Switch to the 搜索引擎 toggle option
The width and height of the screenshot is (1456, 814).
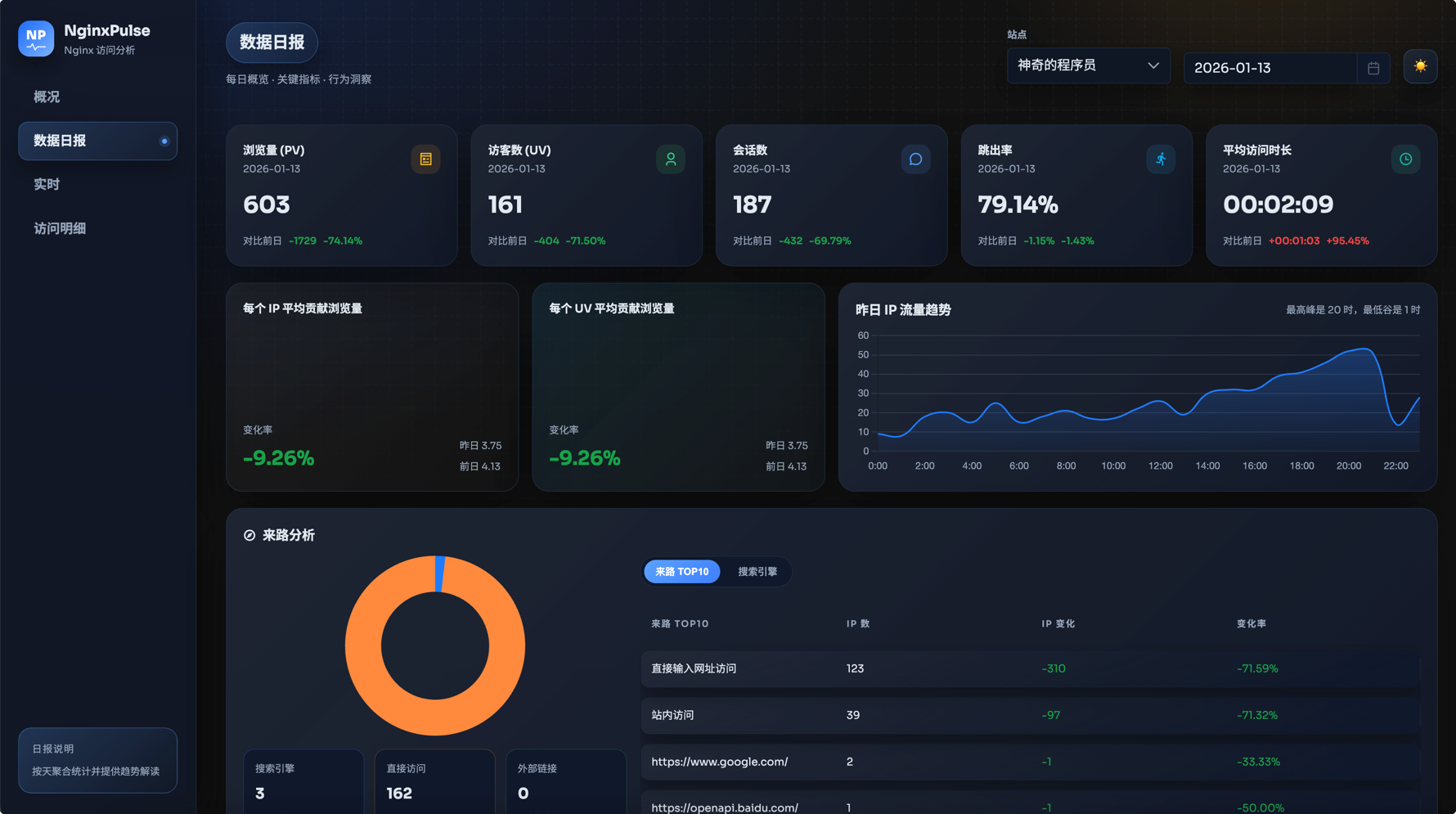click(x=757, y=571)
